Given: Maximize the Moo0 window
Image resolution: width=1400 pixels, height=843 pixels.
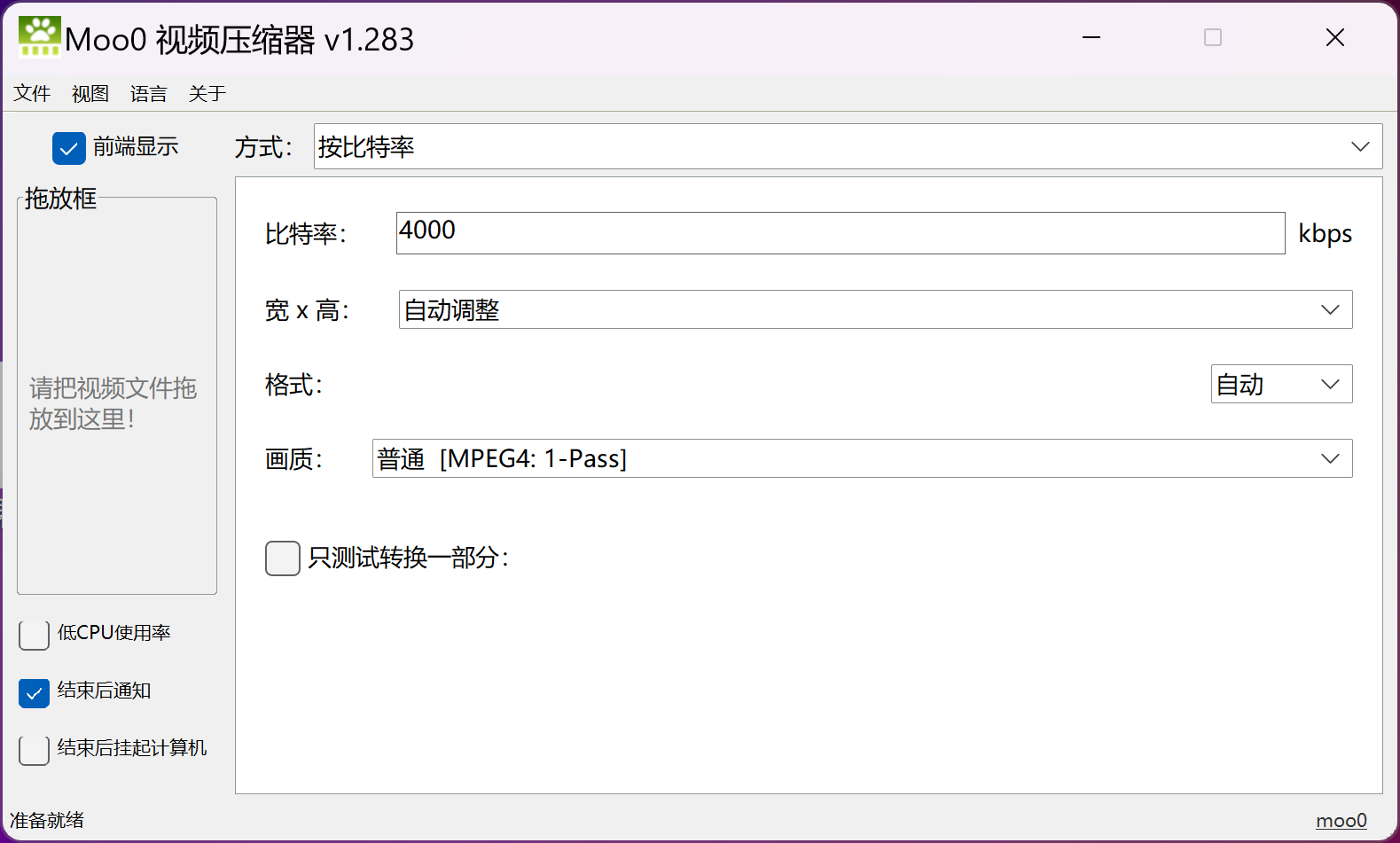Looking at the screenshot, I should coord(1212,37).
